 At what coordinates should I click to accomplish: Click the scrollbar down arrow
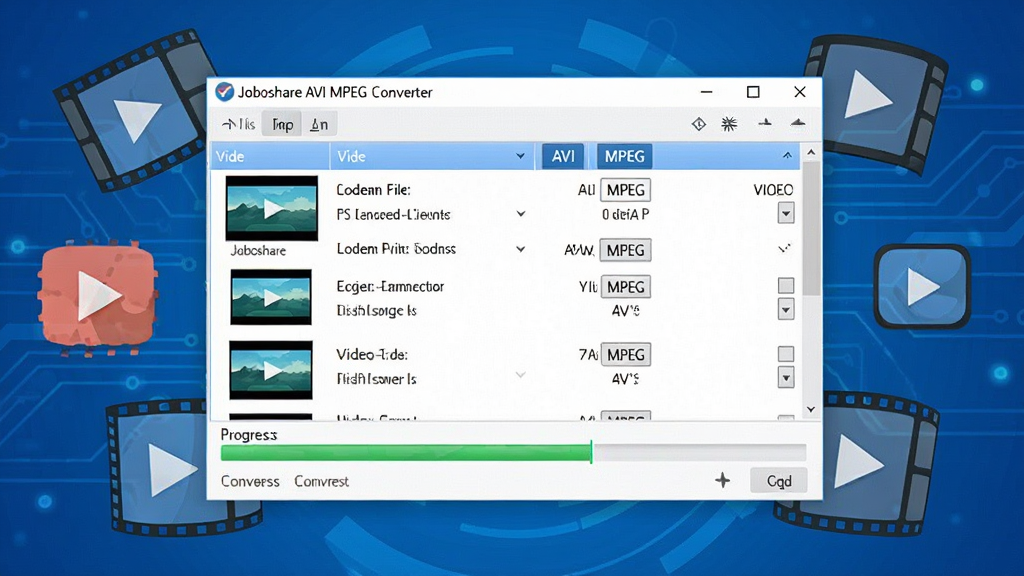pyautogui.click(x=811, y=409)
